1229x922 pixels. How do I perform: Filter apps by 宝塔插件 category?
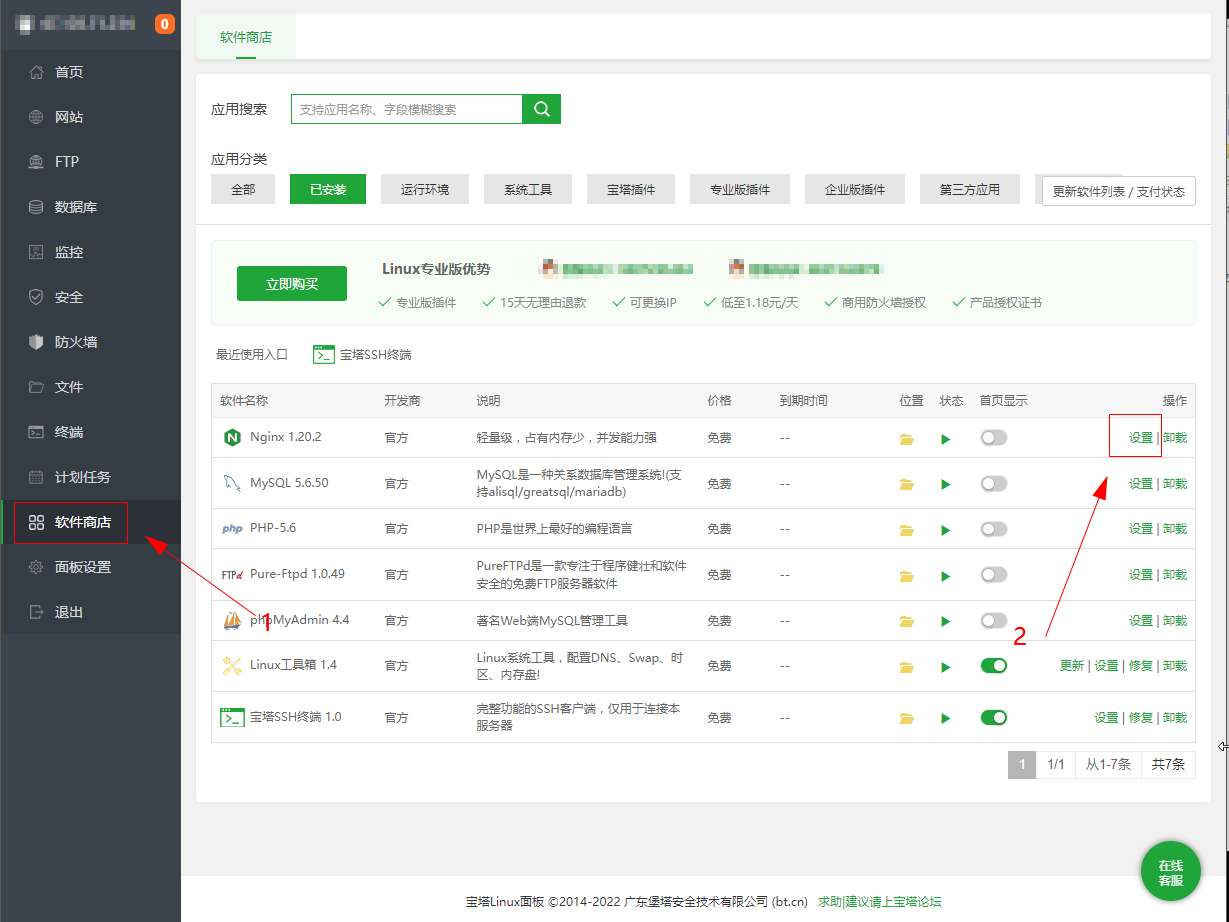point(631,189)
